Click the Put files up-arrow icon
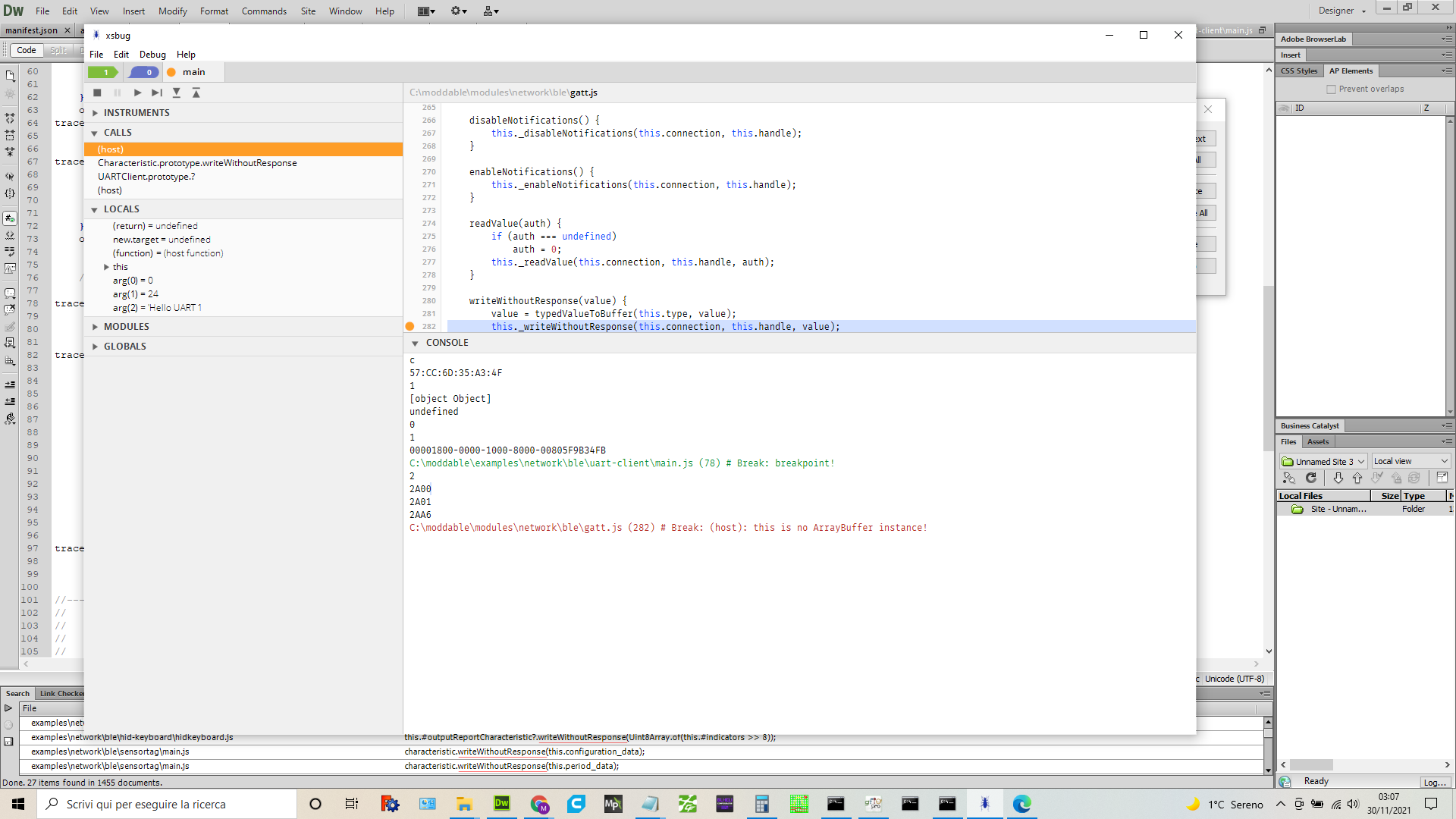Screen dimensions: 1456x819 [1357, 478]
